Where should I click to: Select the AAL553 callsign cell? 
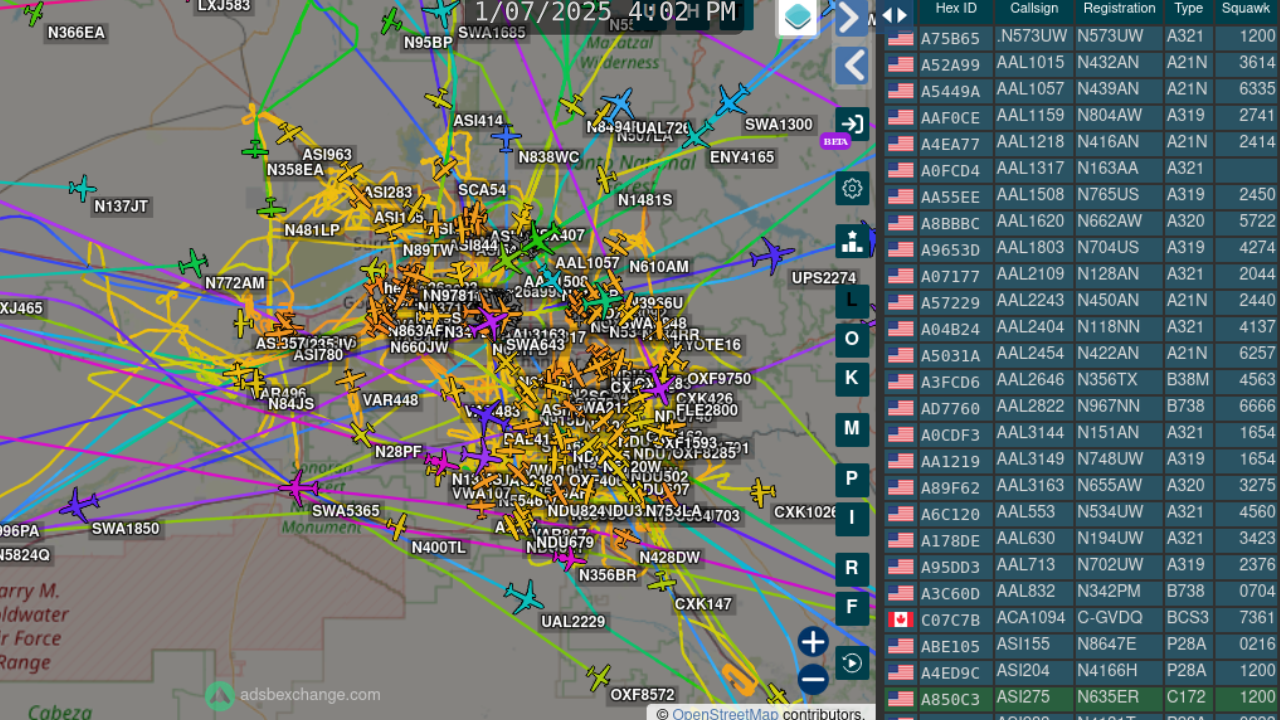click(x=1034, y=512)
